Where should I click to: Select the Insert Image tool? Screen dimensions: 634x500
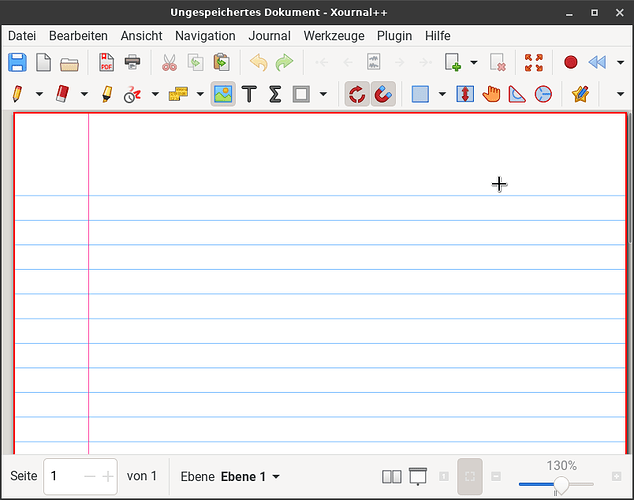click(x=223, y=94)
